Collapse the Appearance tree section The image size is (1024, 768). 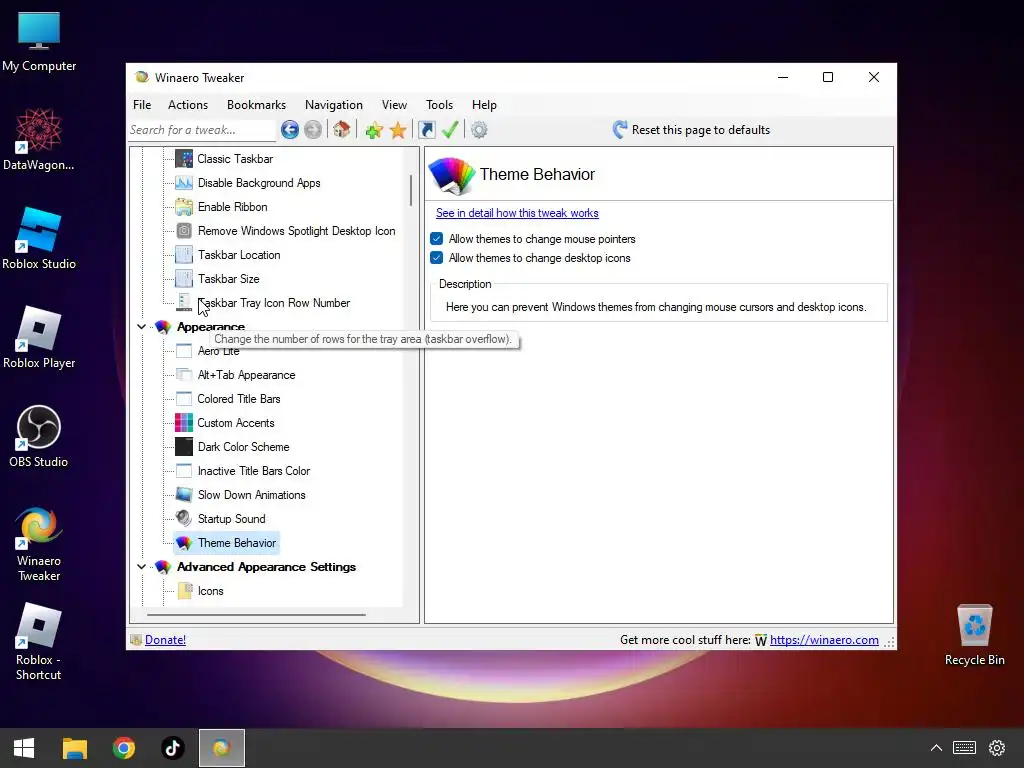tap(142, 327)
